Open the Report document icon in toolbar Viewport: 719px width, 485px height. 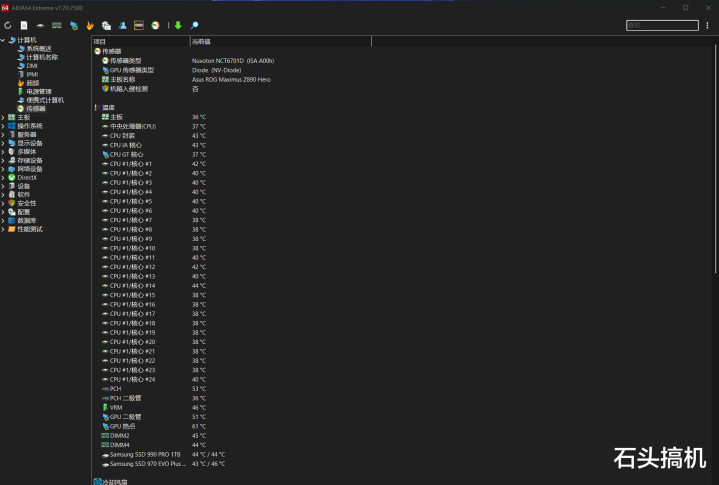pos(24,26)
